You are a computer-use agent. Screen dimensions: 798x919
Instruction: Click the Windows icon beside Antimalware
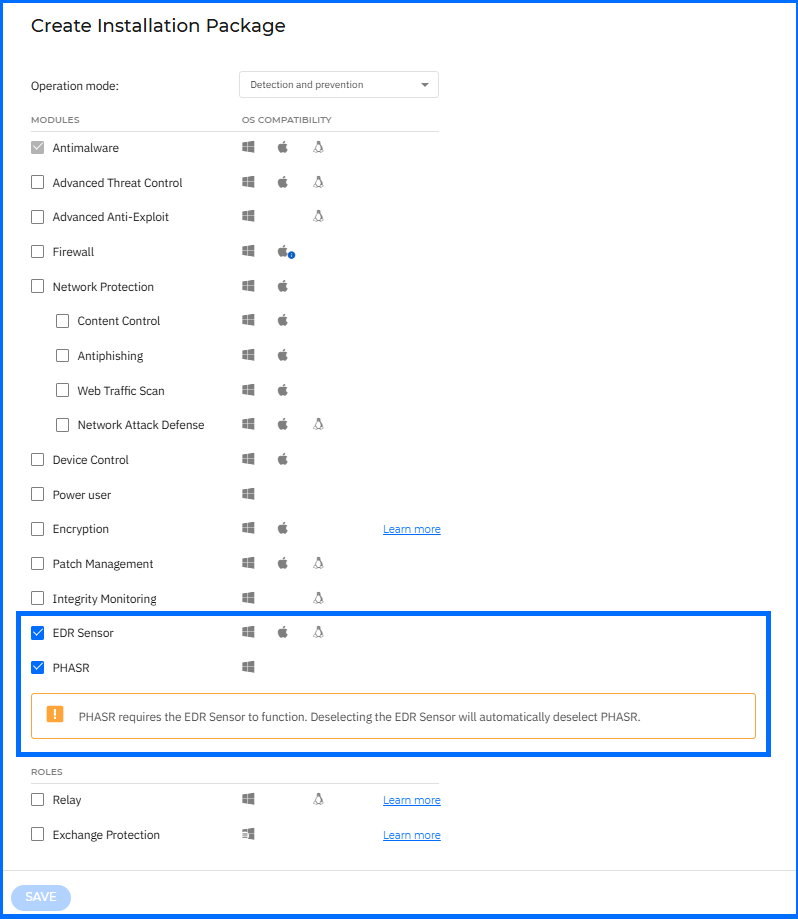pos(248,148)
